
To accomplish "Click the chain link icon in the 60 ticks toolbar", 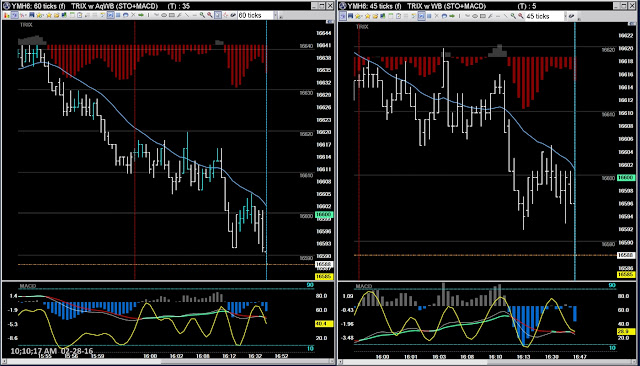I will click(233, 15).
